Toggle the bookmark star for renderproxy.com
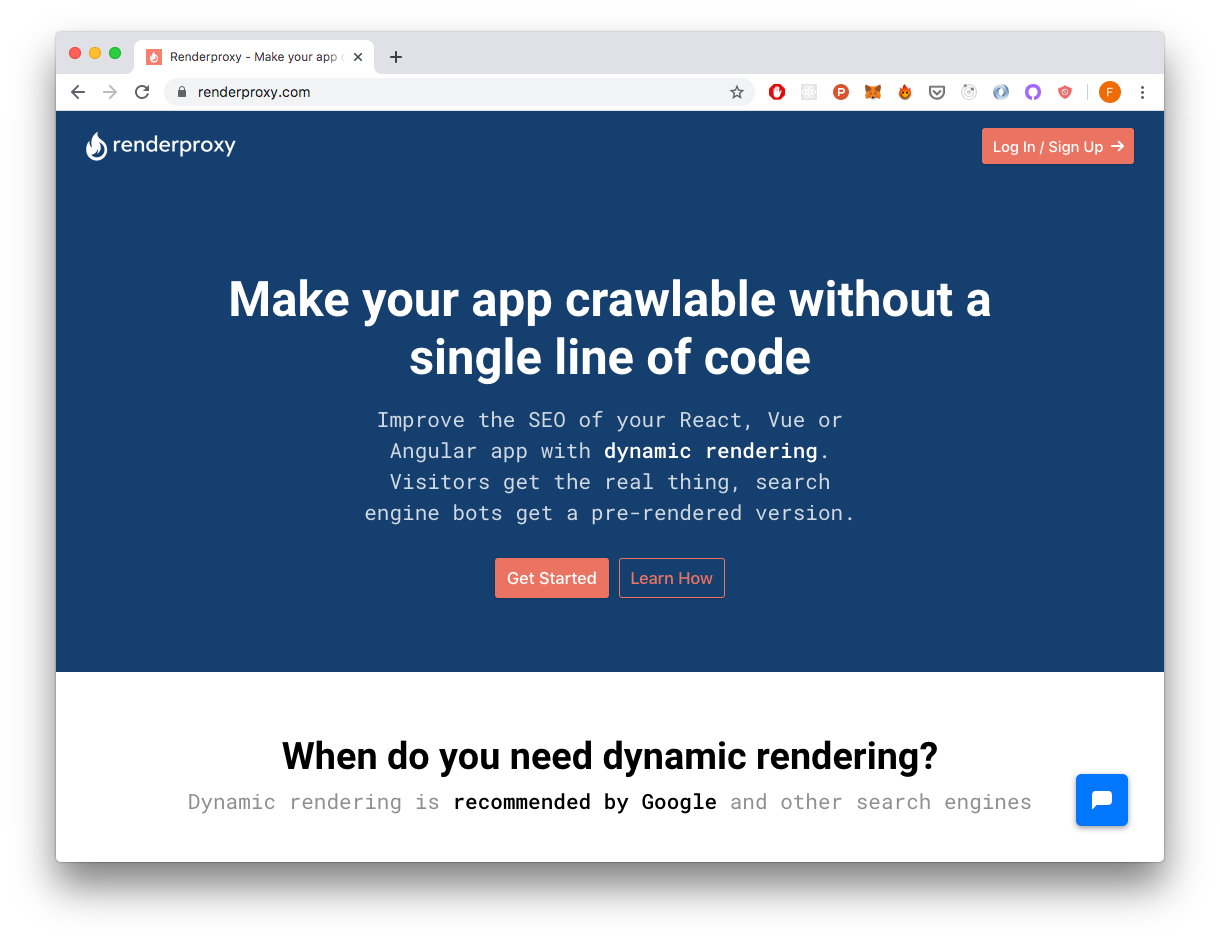This screenshot has height=942, width=1220. [737, 91]
